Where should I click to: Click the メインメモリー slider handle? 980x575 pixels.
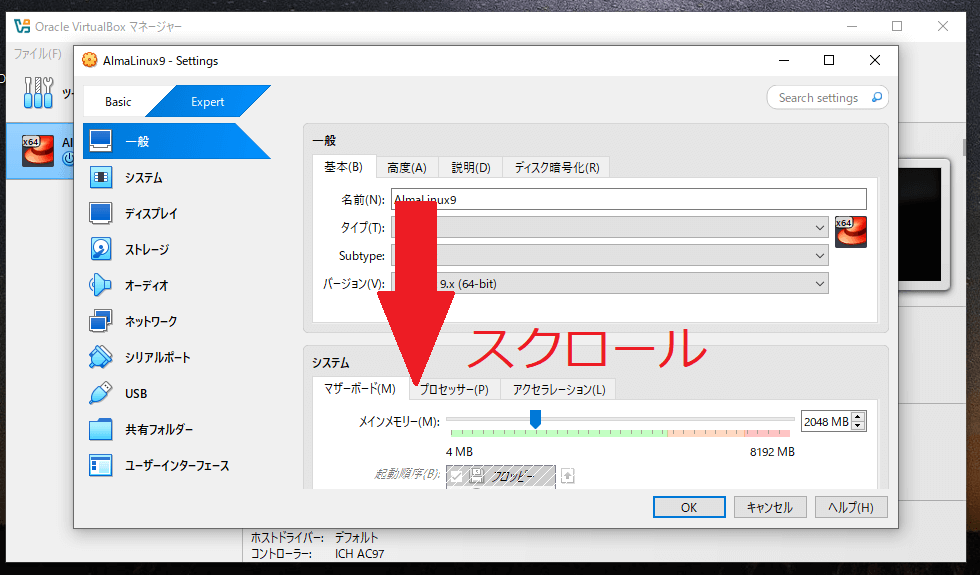(535, 419)
